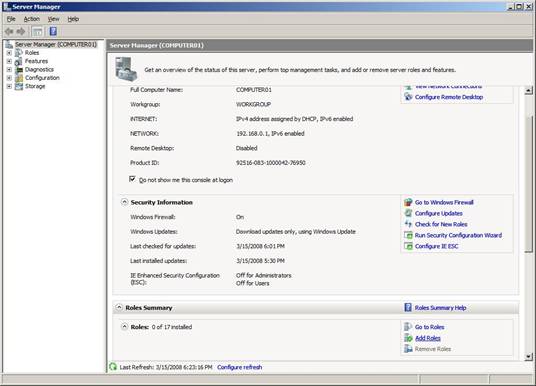Click the Help book toolbar icon
The width and height of the screenshot is (536, 386).
click(x=53, y=31)
